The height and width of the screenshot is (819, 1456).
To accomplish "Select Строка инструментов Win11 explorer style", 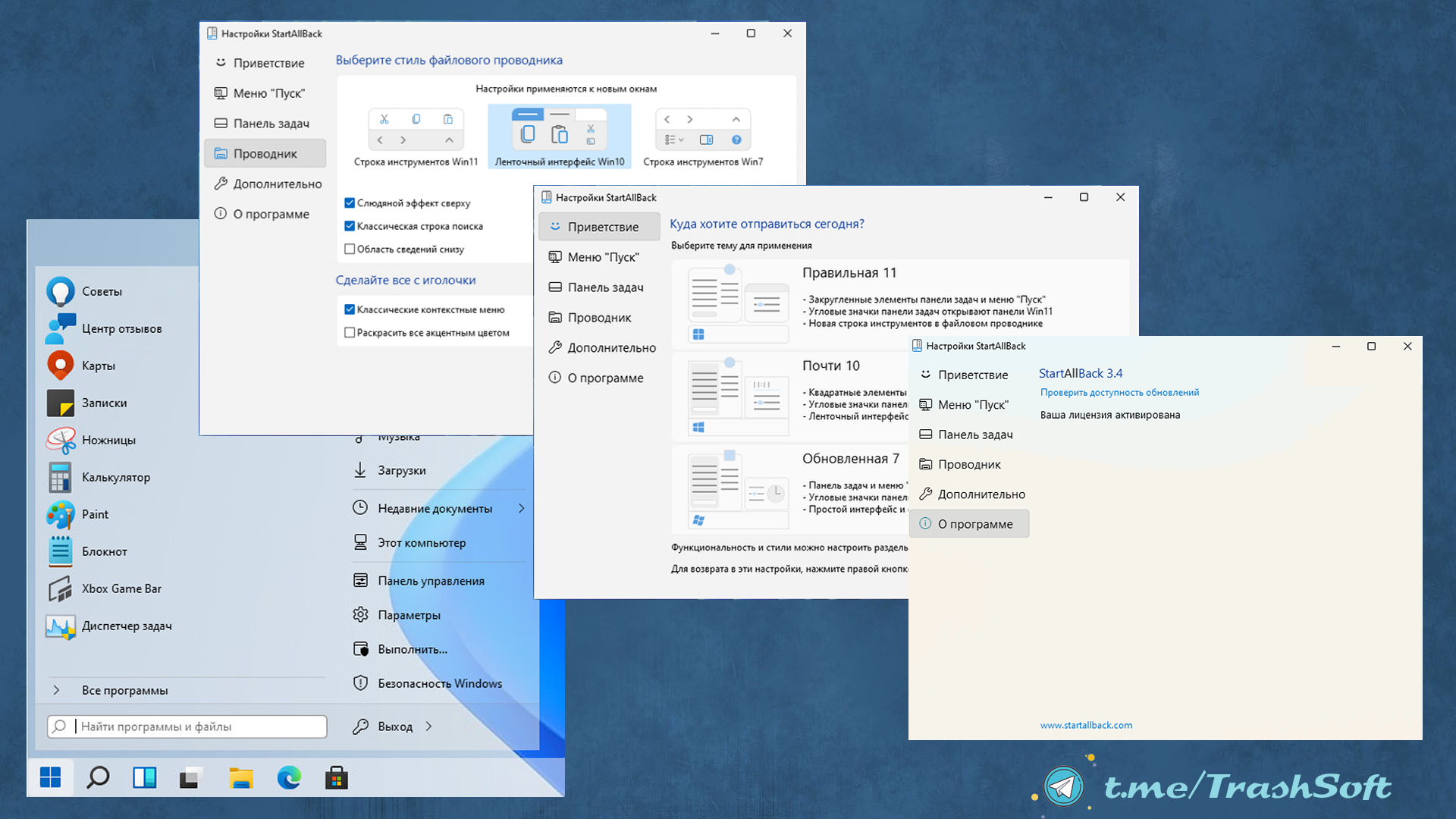I will (x=416, y=136).
